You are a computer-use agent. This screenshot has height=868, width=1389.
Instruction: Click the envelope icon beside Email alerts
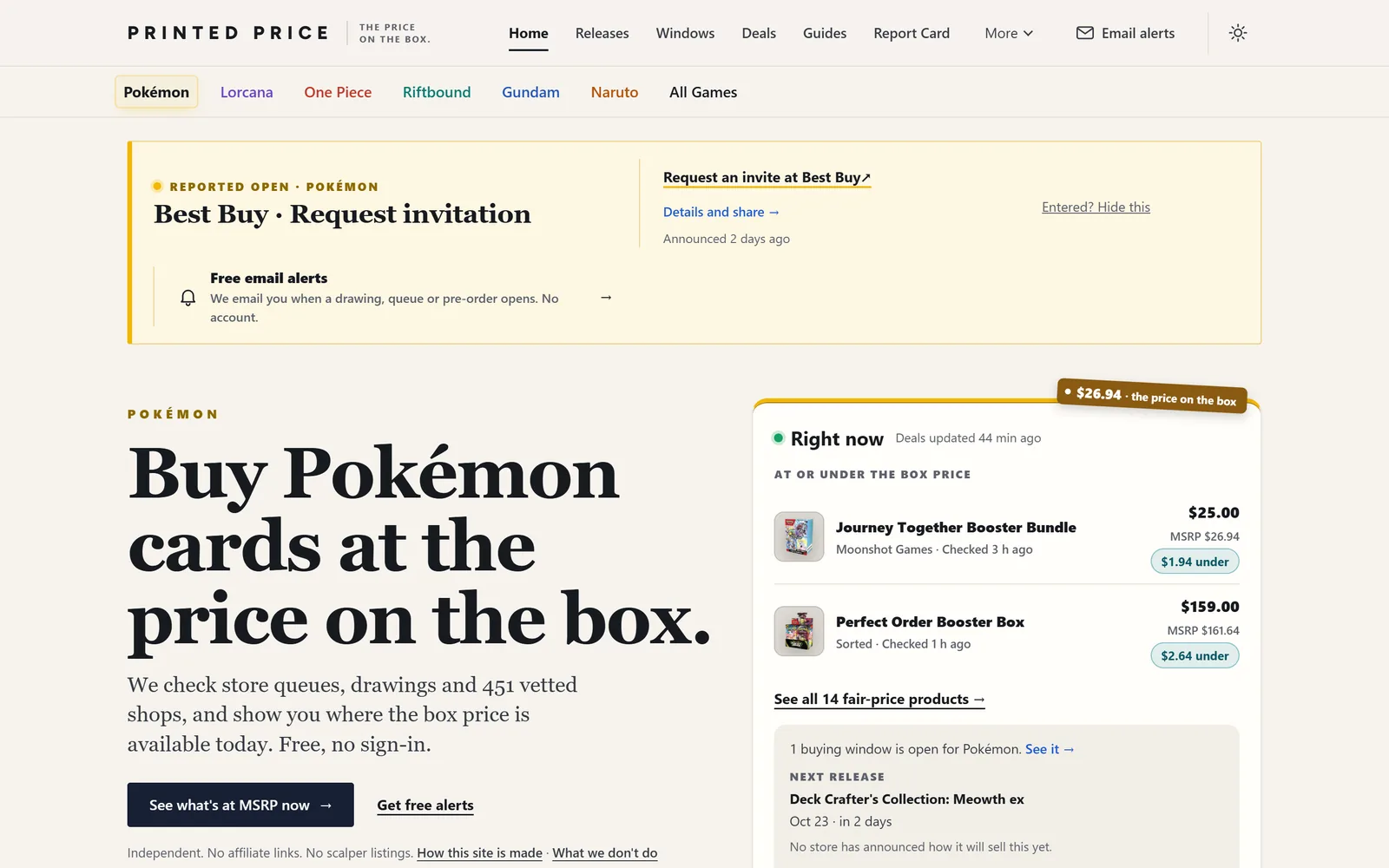(x=1084, y=33)
